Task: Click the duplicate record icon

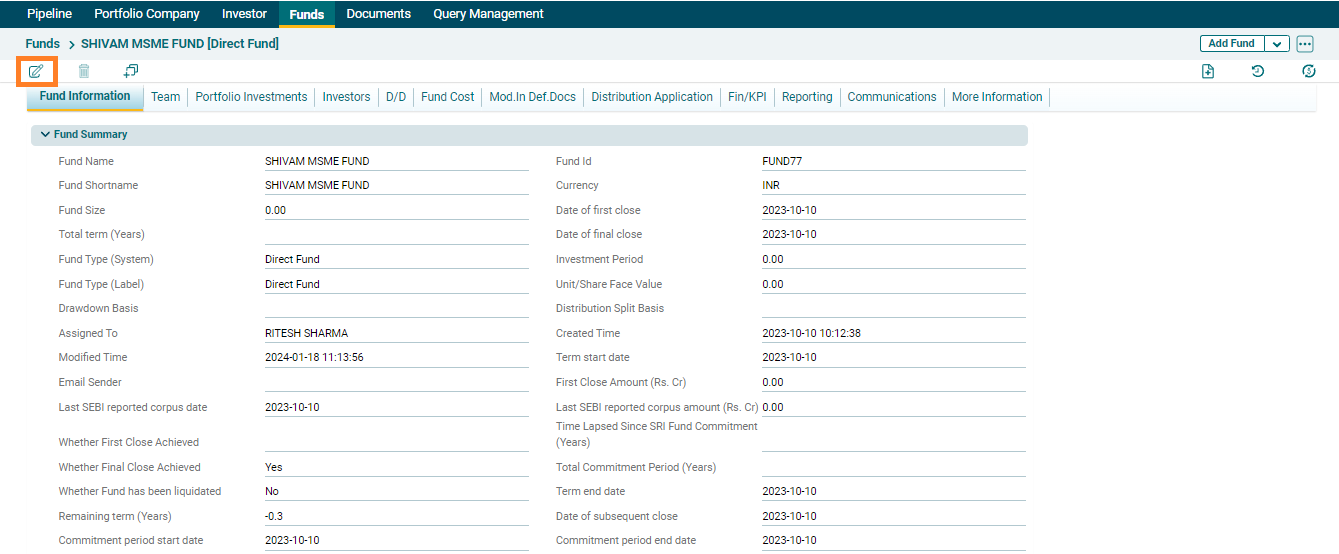Action: 131,71
